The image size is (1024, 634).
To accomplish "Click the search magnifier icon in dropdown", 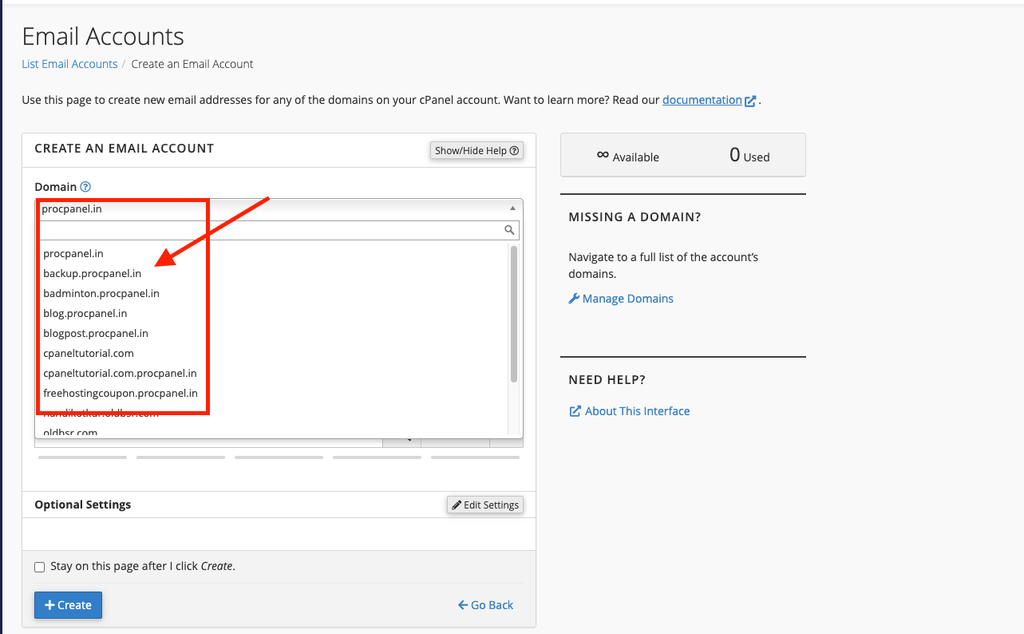I will (509, 230).
